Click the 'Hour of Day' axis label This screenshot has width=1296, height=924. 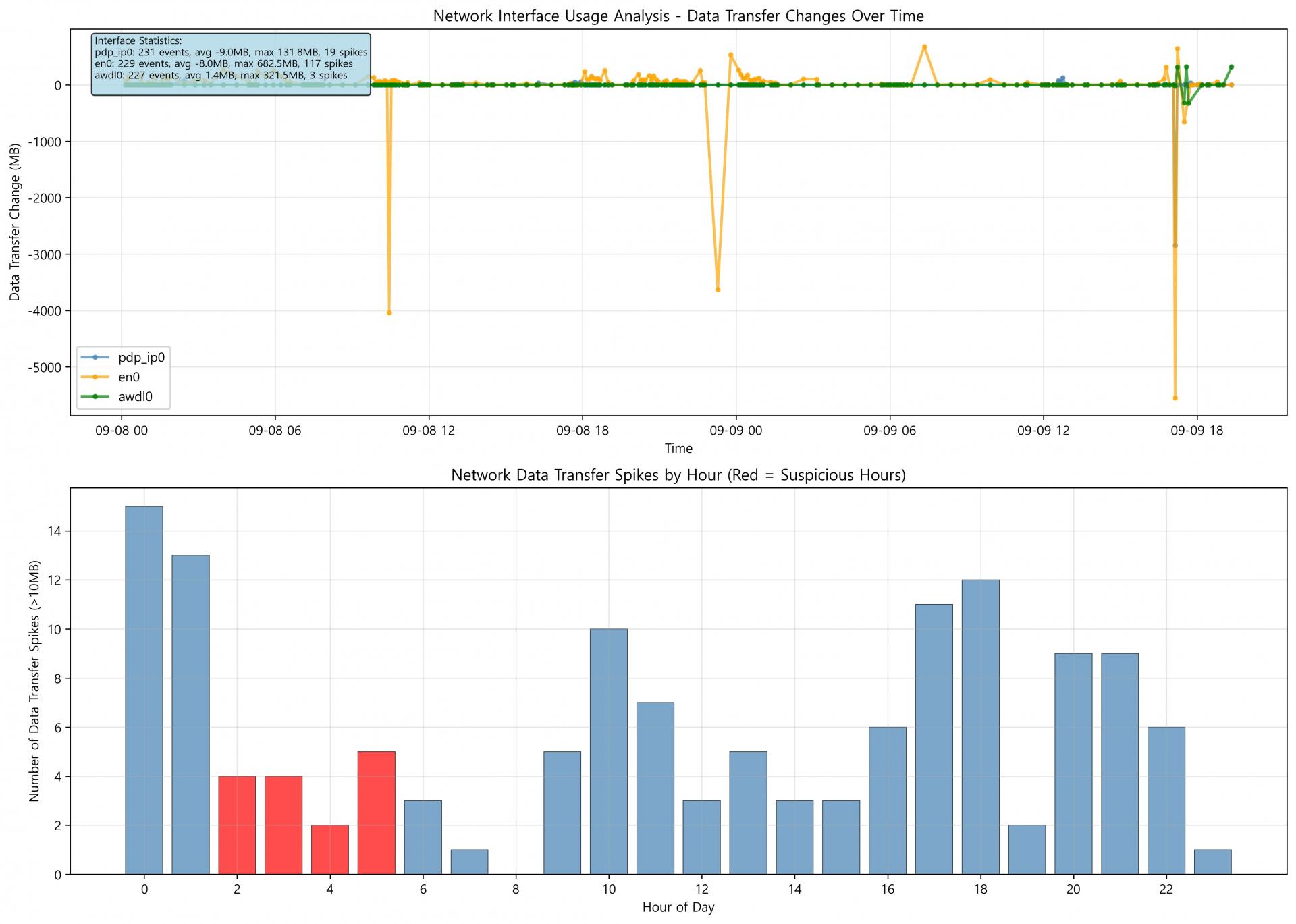click(x=678, y=907)
